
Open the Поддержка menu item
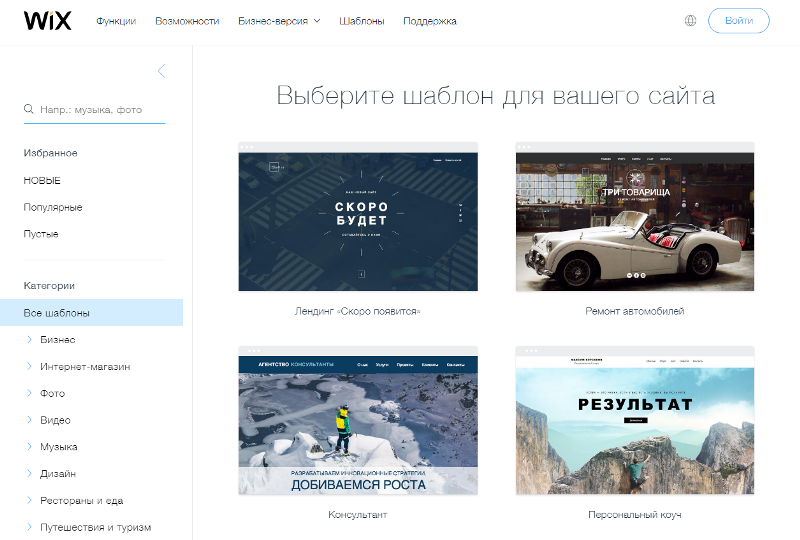click(430, 21)
